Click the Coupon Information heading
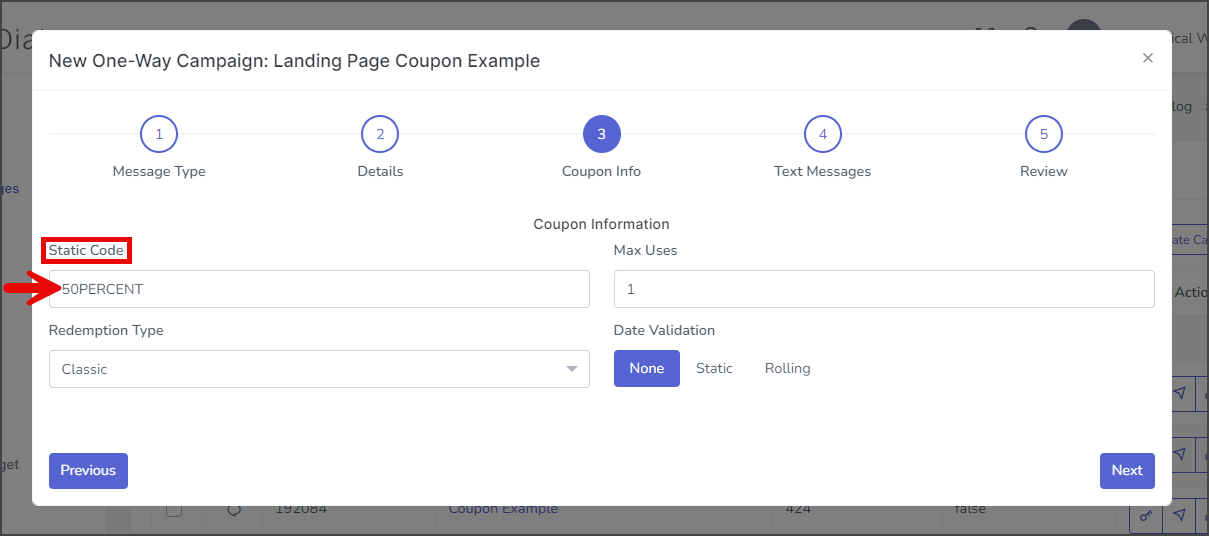 601,224
